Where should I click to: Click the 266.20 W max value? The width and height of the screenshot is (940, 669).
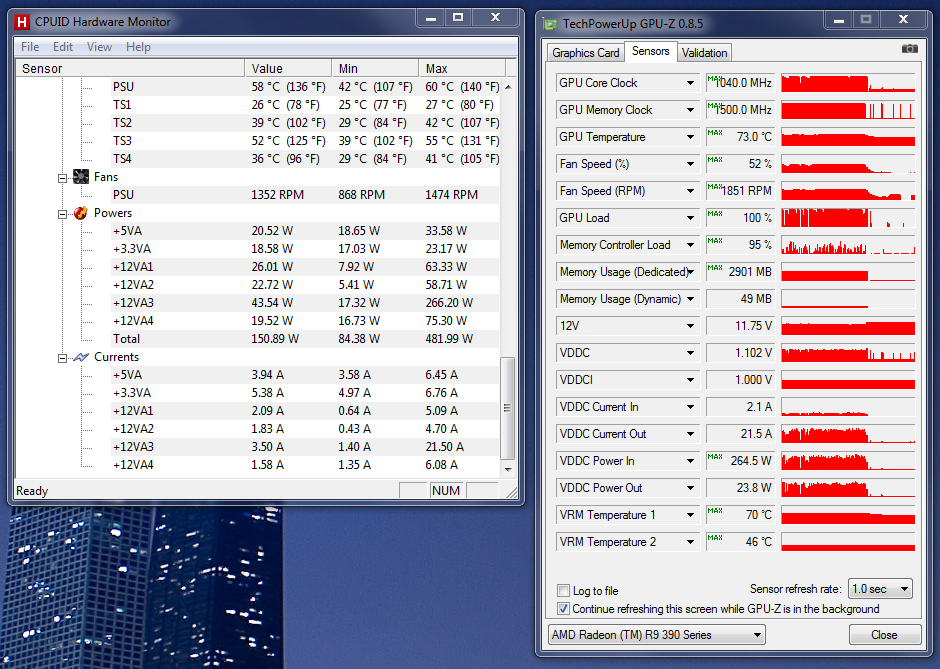click(449, 303)
